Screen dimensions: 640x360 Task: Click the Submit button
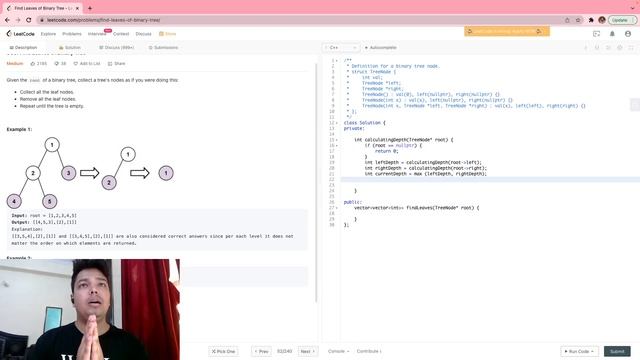click(x=617, y=351)
